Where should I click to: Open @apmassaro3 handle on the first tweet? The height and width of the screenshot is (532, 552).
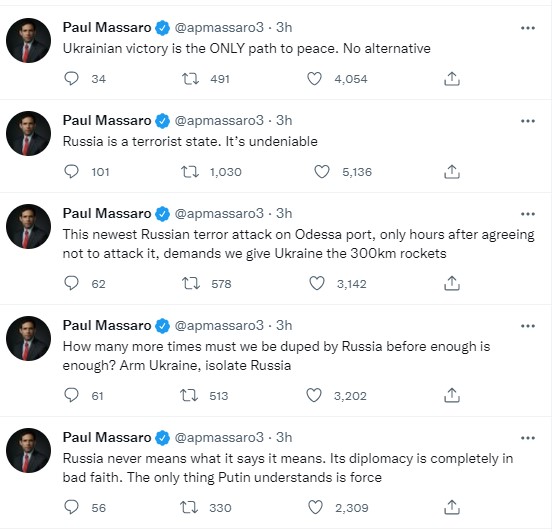tap(219, 27)
